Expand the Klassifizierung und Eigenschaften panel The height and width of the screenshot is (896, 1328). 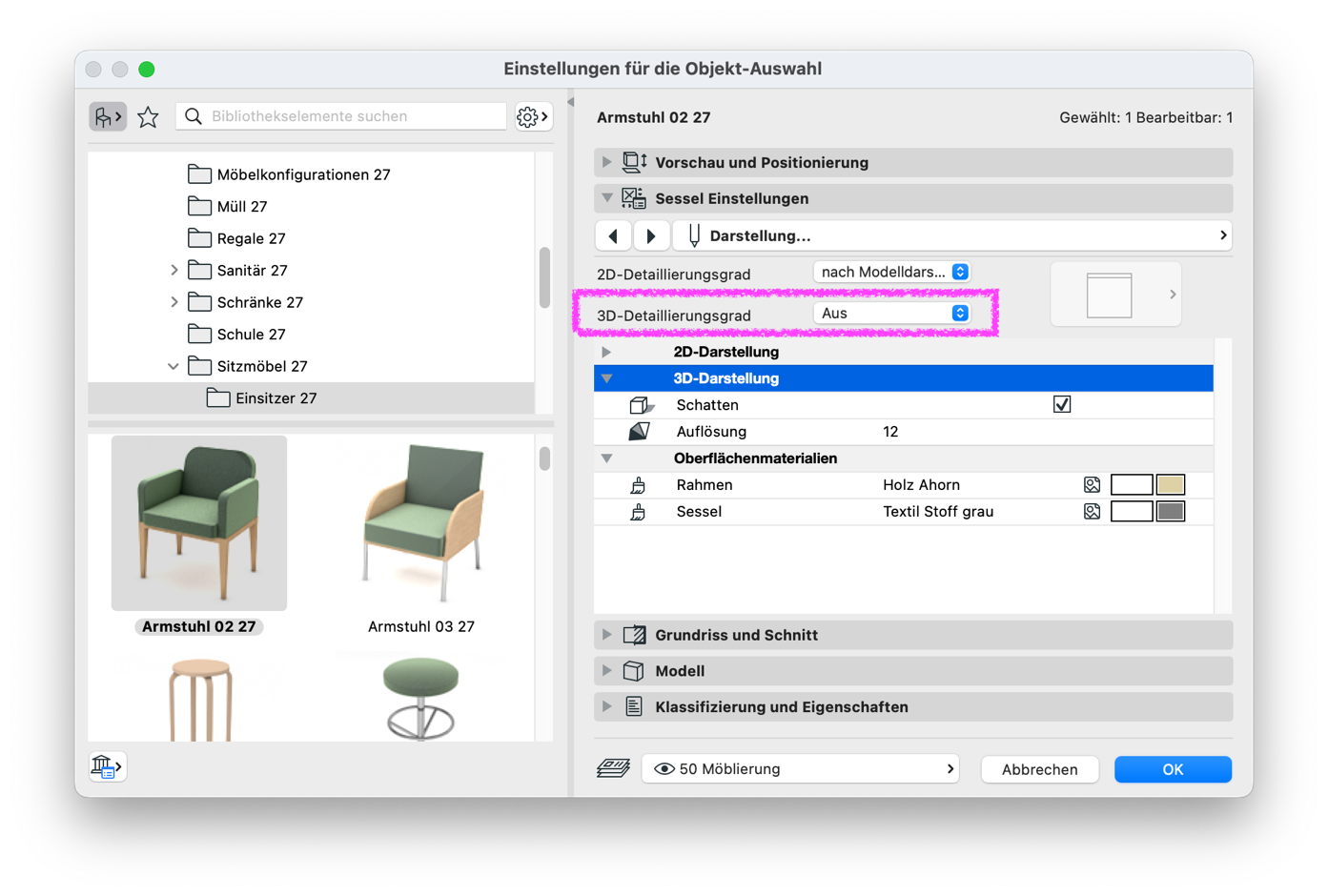607,707
